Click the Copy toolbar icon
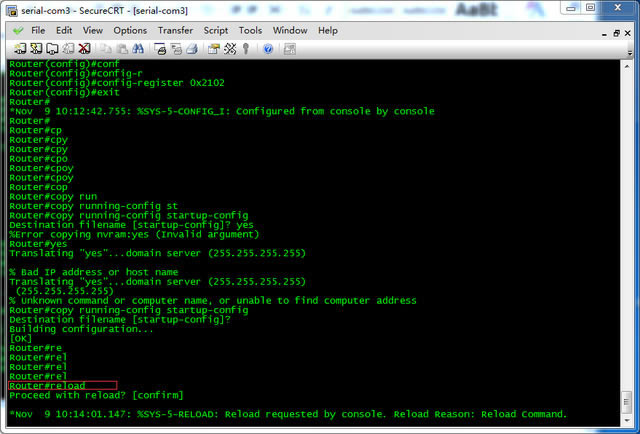This screenshot has height=434, width=640. [106, 49]
